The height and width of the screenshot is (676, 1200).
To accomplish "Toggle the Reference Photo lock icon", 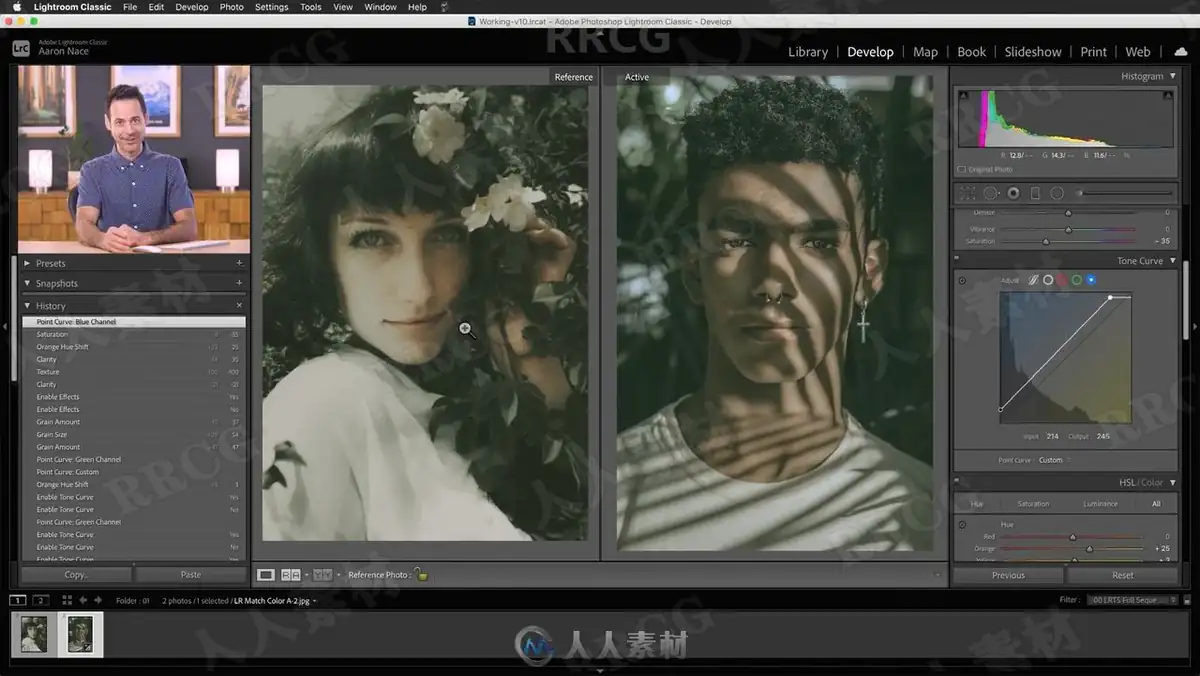I will click(x=421, y=574).
